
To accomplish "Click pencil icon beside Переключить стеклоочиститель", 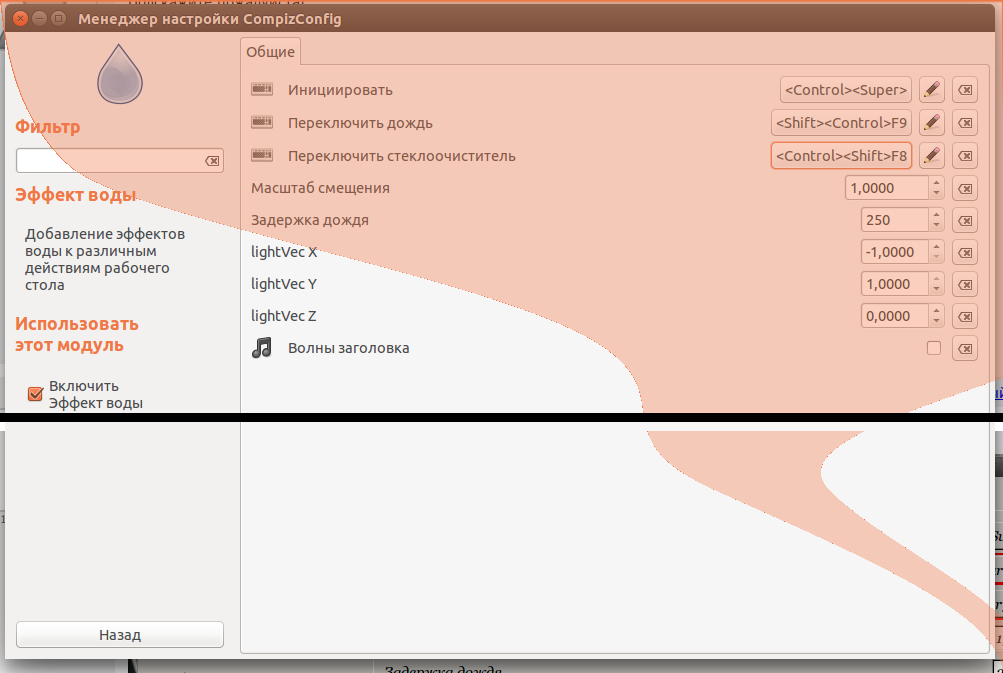I will click(x=931, y=156).
